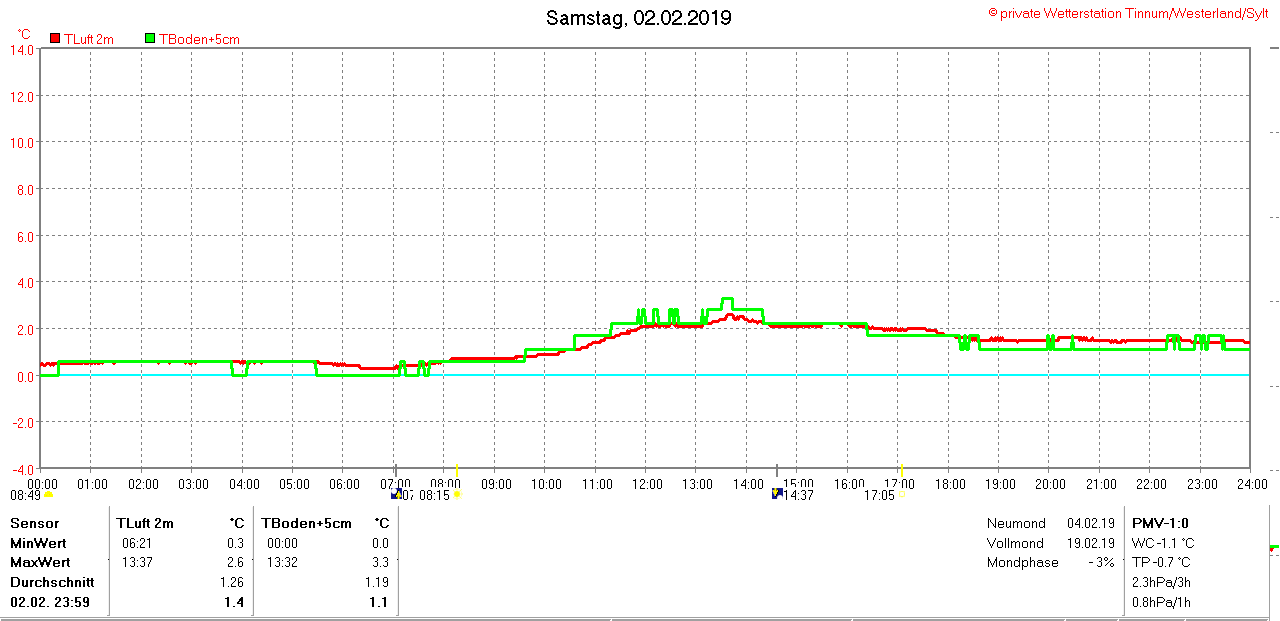Click the private Wetterstation Tinnum copyright text

[x=1128, y=13]
